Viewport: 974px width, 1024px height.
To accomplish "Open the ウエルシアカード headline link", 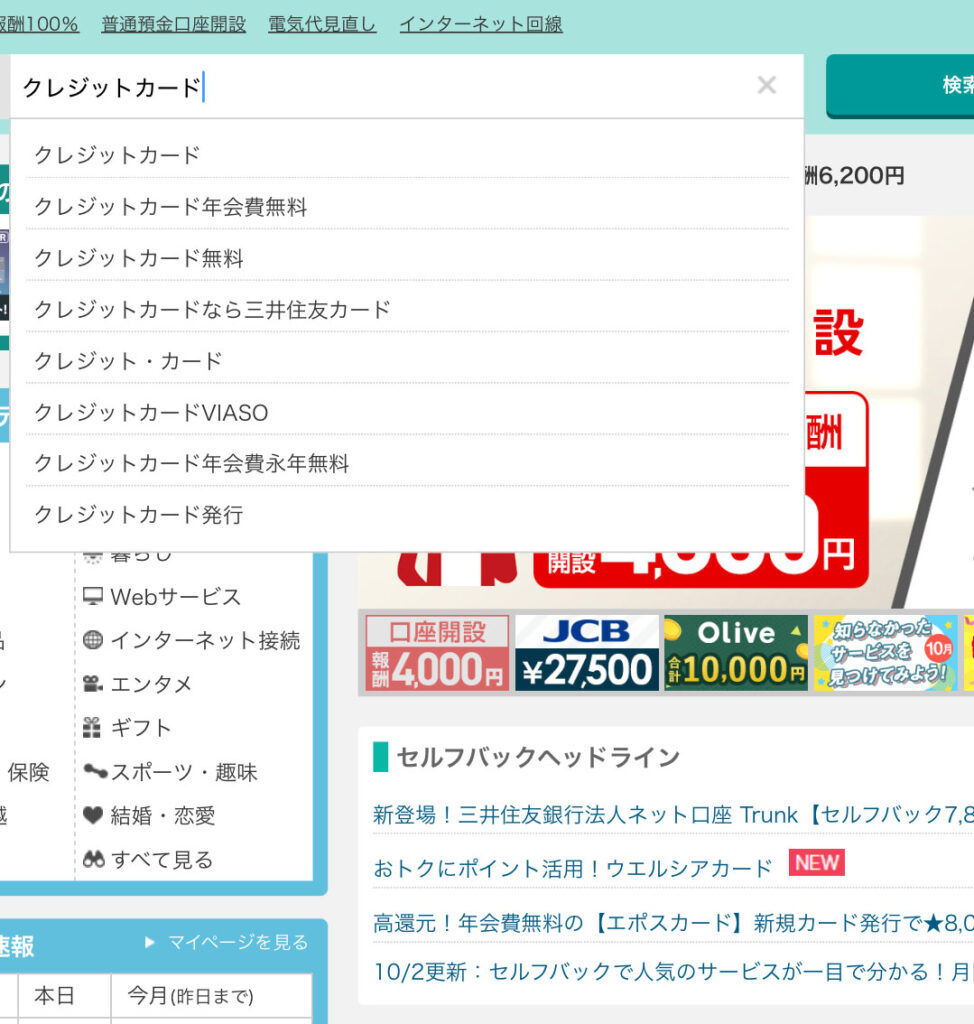I will point(572,868).
